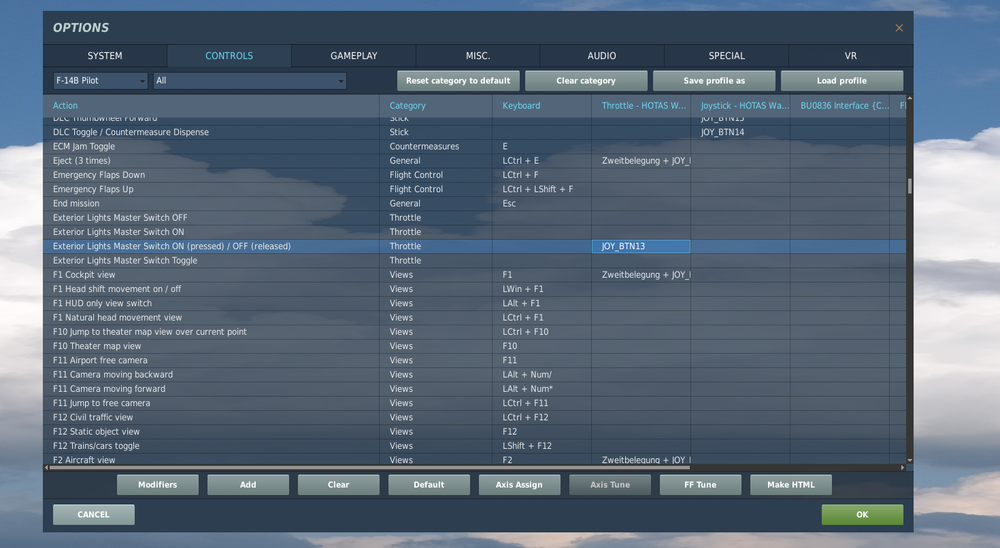Click the vertical scrollbar thumb
1000x548 pixels.
[x=909, y=186]
